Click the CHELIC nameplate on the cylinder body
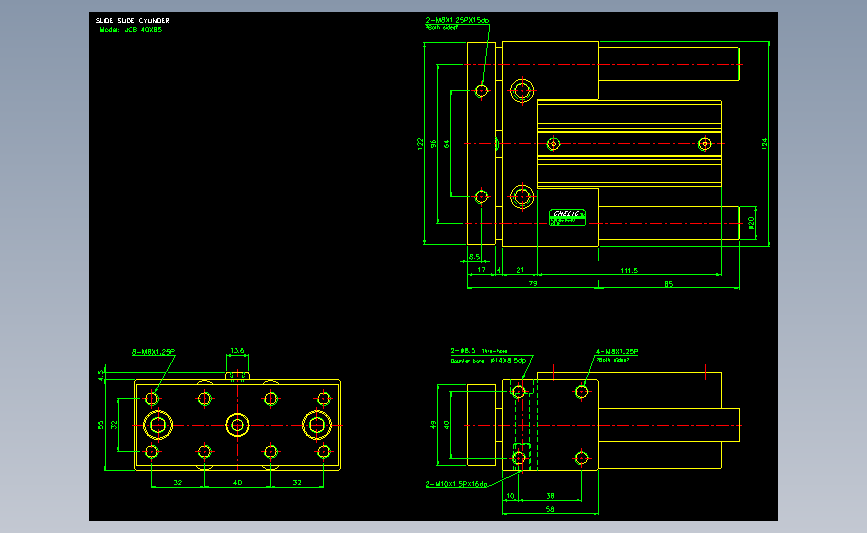 tap(567, 217)
